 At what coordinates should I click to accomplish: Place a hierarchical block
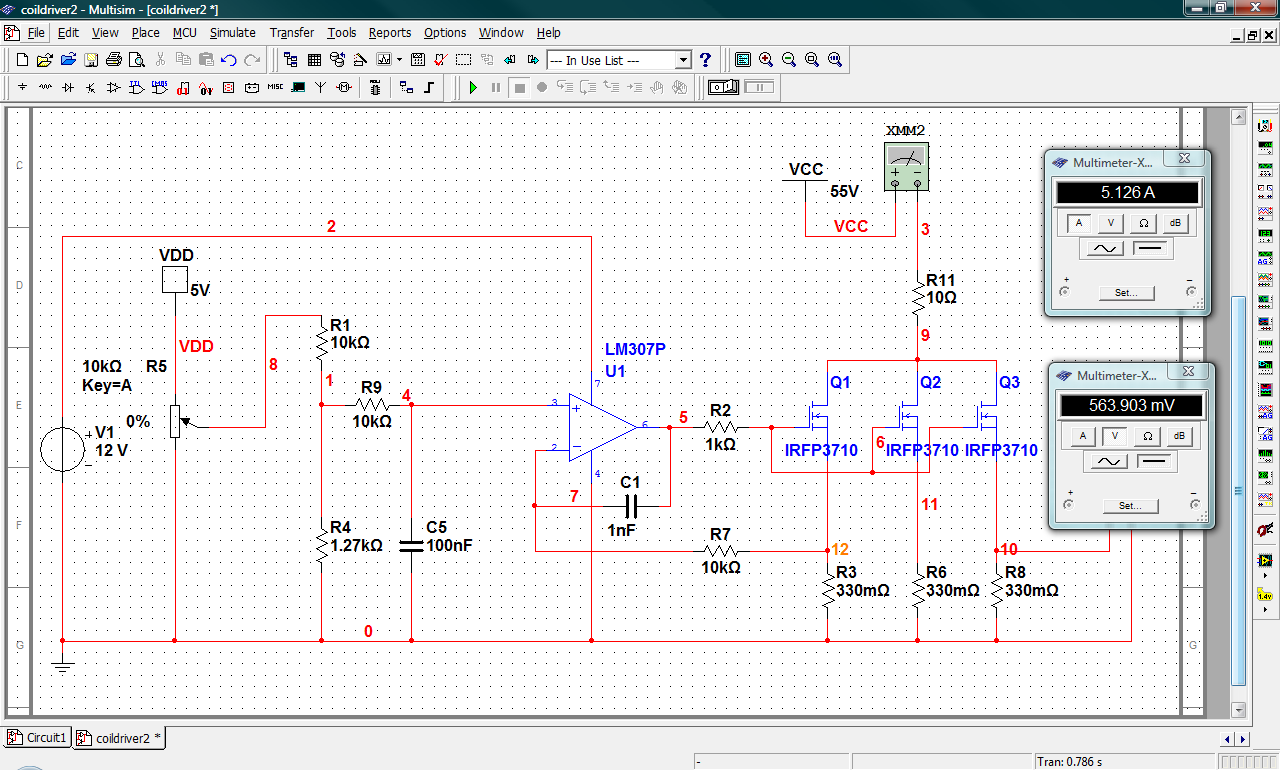pyautogui.click(x=406, y=88)
